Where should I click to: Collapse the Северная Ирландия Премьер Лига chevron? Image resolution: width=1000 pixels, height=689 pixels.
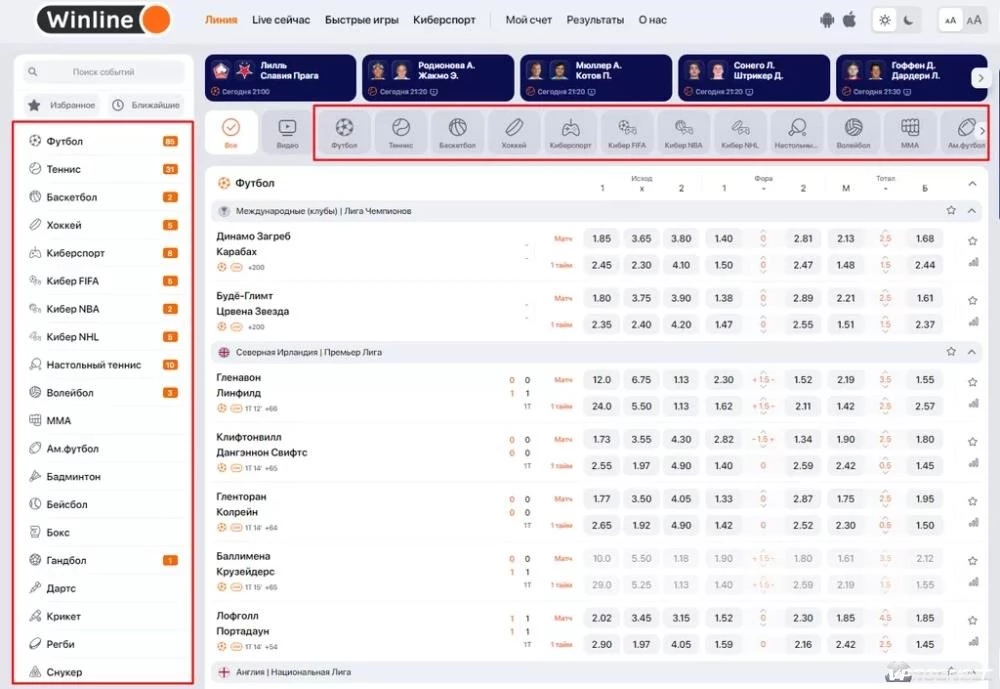(972, 352)
